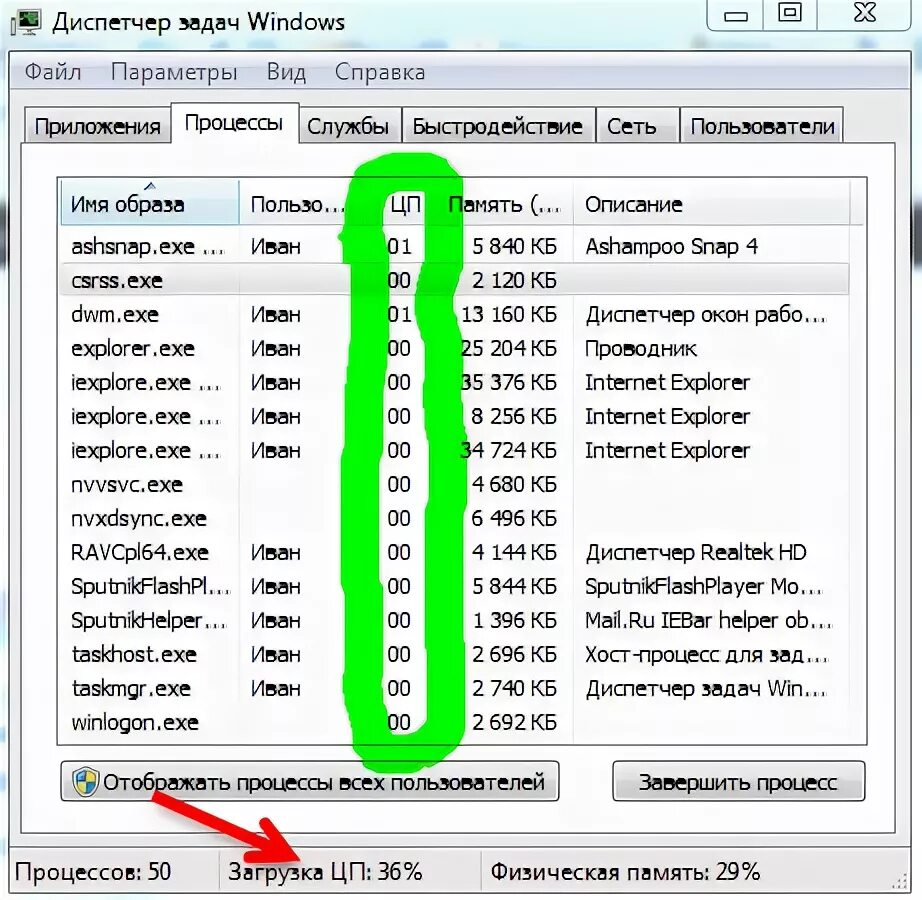The image size is (922, 900).
Task: Open the Файл menu
Action: [53, 72]
